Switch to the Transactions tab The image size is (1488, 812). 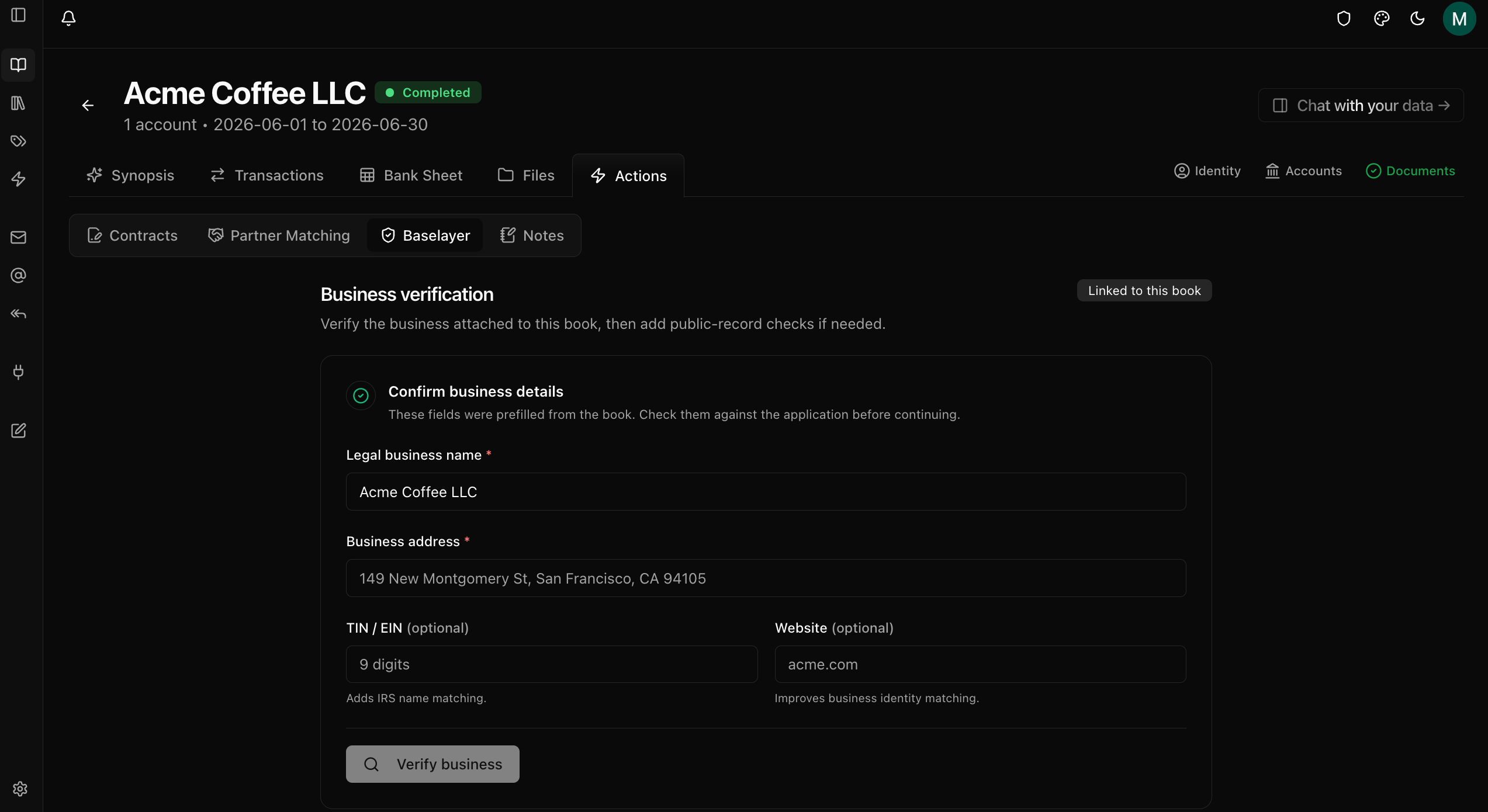pyautogui.click(x=267, y=175)
